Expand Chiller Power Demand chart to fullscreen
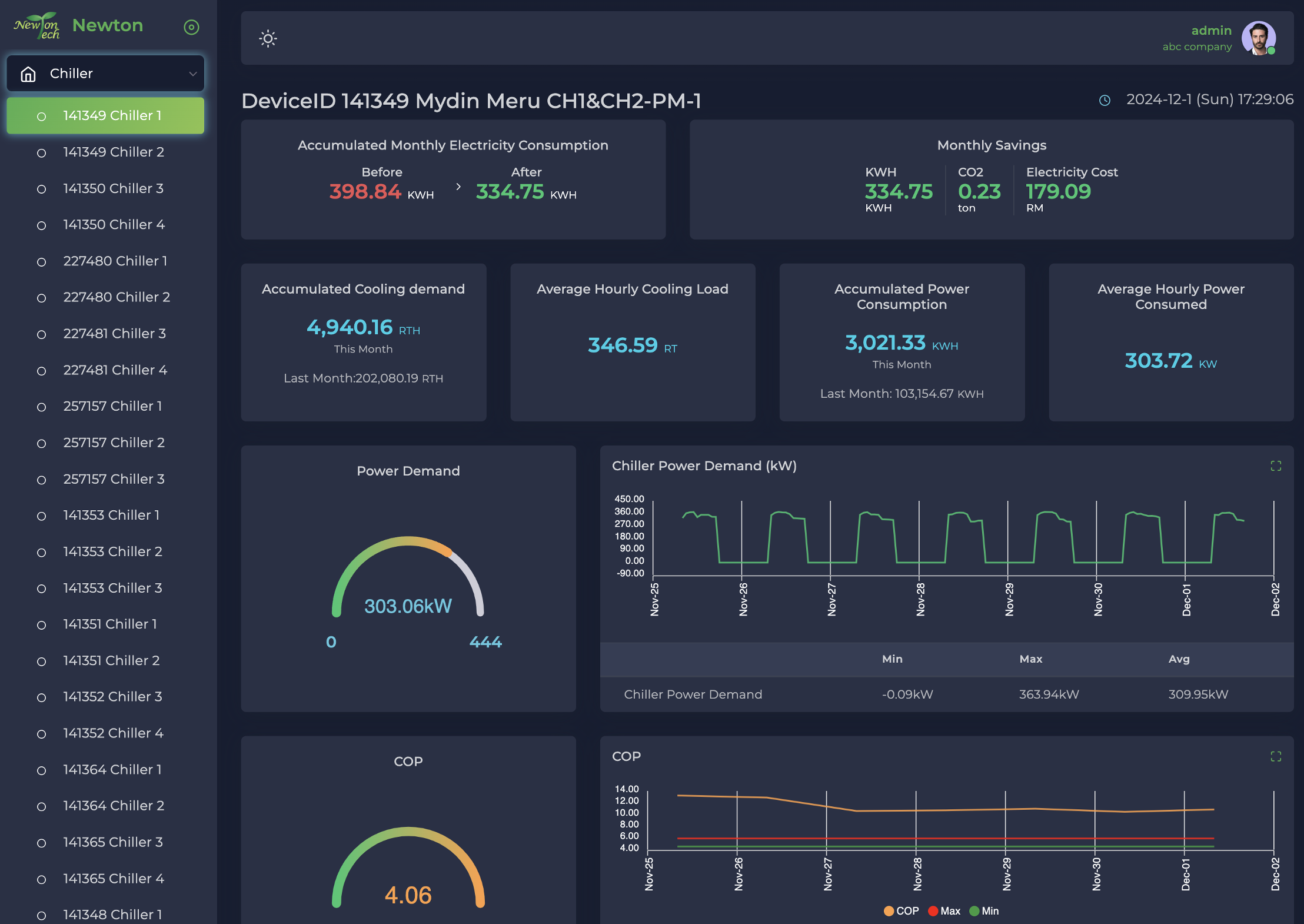Image resolution: width=1304 pixels, height=924 pixels. (1276, 466)
